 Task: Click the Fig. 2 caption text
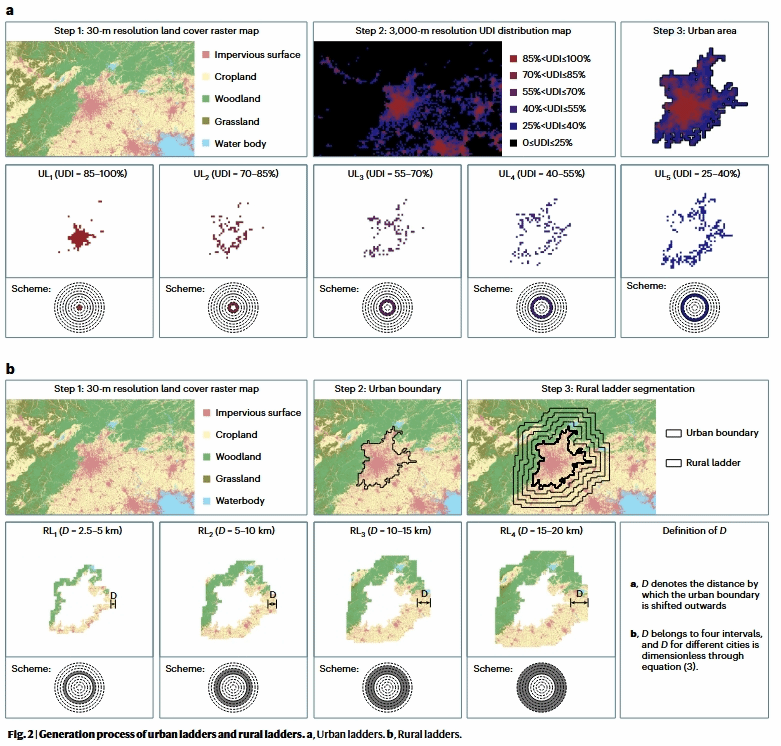click(x=234, y=735)
